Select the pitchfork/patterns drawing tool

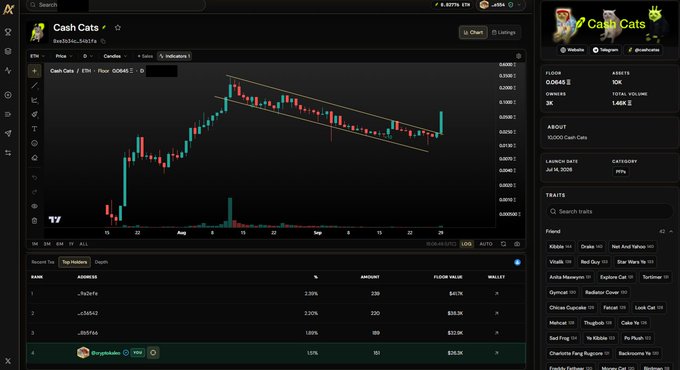click(34, 100)
